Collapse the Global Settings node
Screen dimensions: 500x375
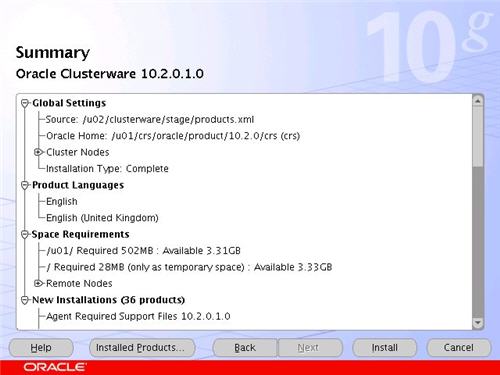pos(25,103)
